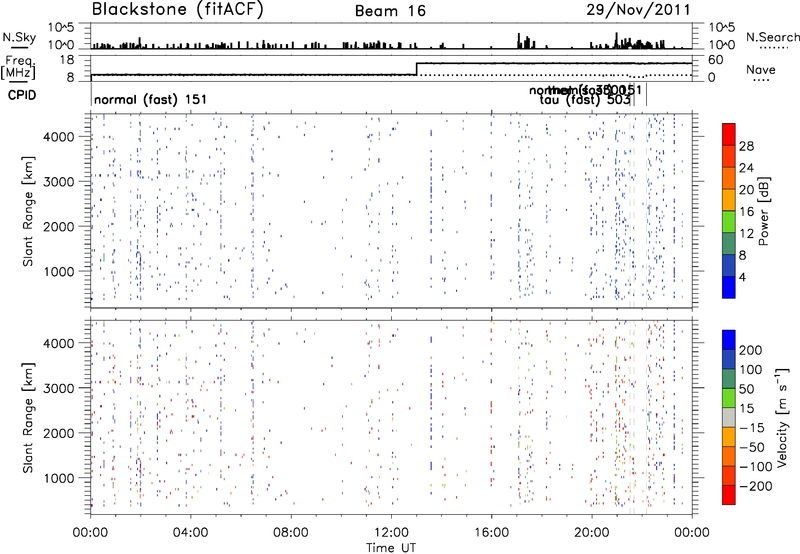
Task: Click the Power colorbar label 28
Action: pos(746,146)
